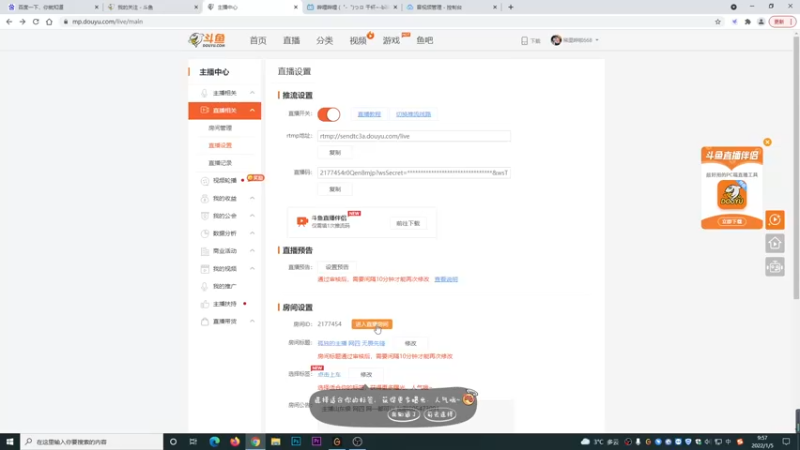Image resolution: width=800 pixels, height=450 pixels.
Task: Click 修改 next to 选择标签
Action: tap(366, 374)
